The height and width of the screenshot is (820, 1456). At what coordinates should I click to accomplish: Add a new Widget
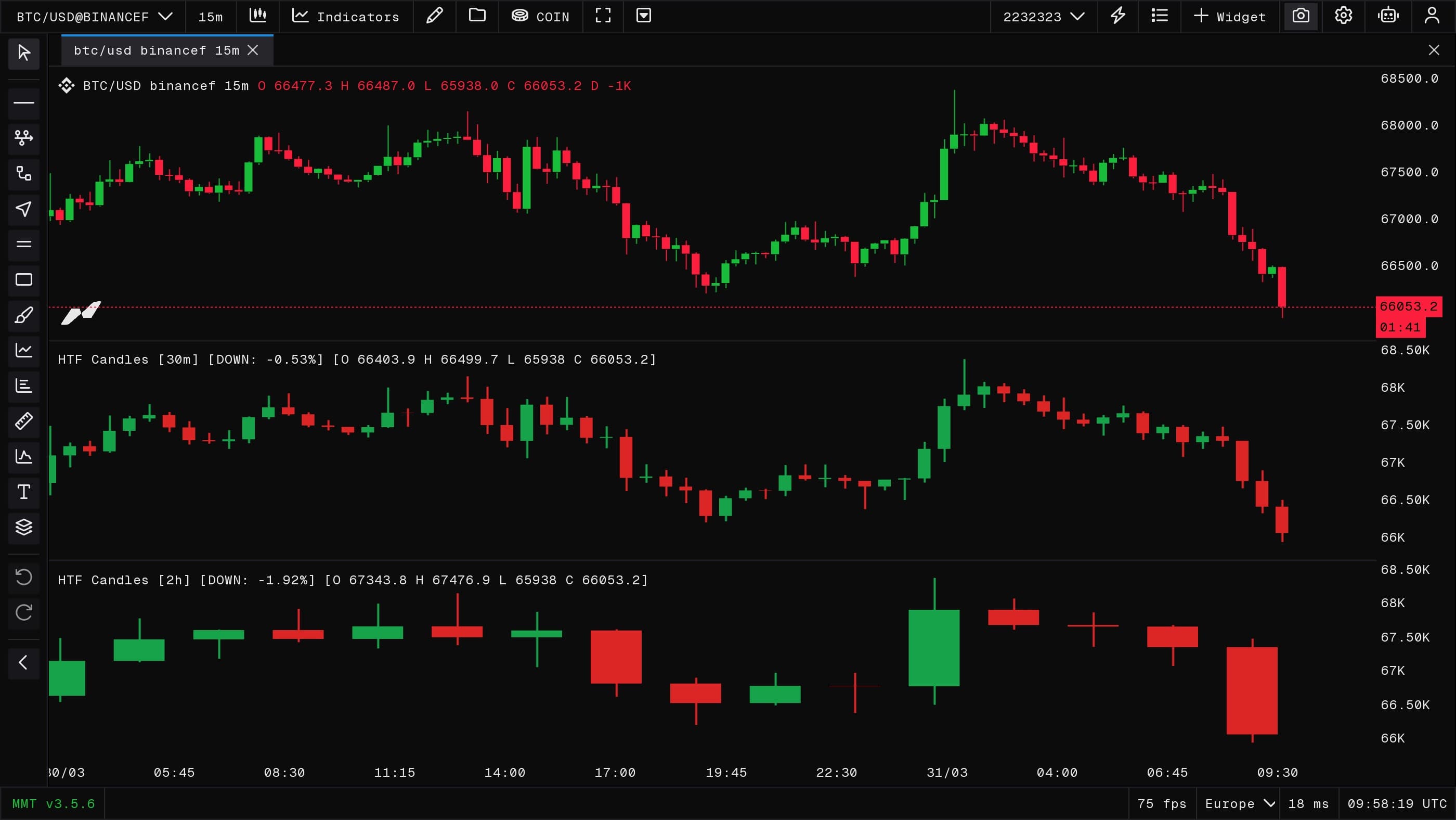[x=1230, y=17]
